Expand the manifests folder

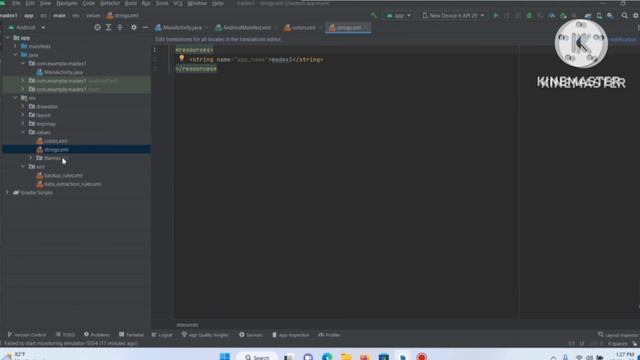pyautogui.click(x=15, y=46)
